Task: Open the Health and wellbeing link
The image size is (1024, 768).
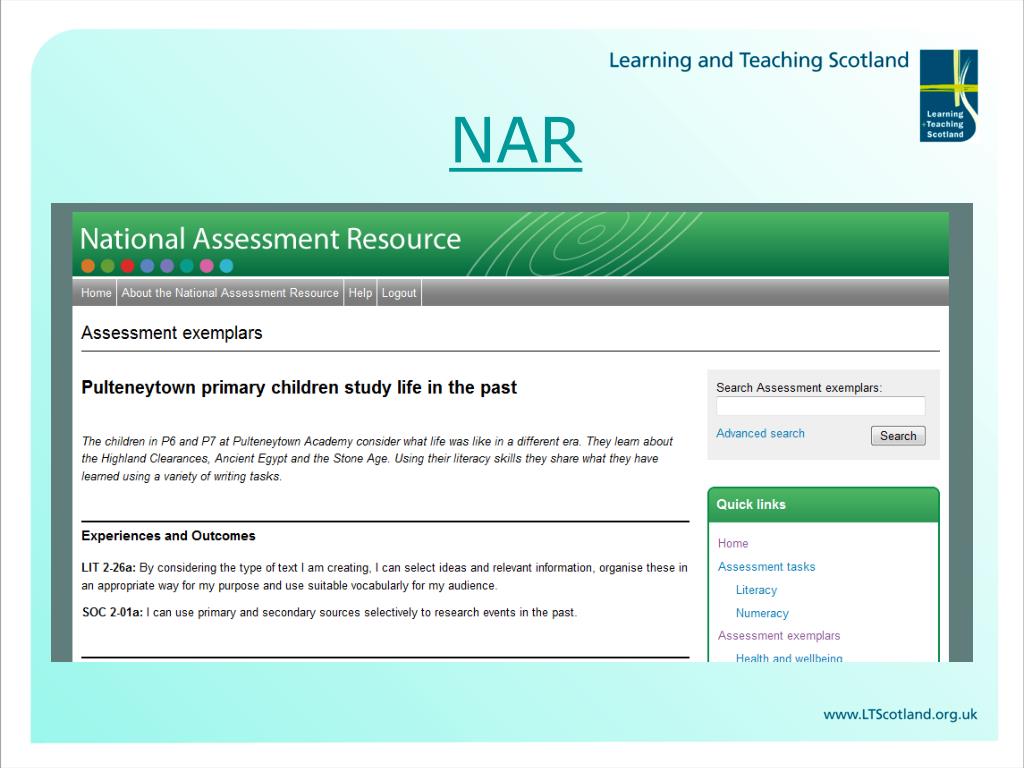Action: [x=789, y=657]
